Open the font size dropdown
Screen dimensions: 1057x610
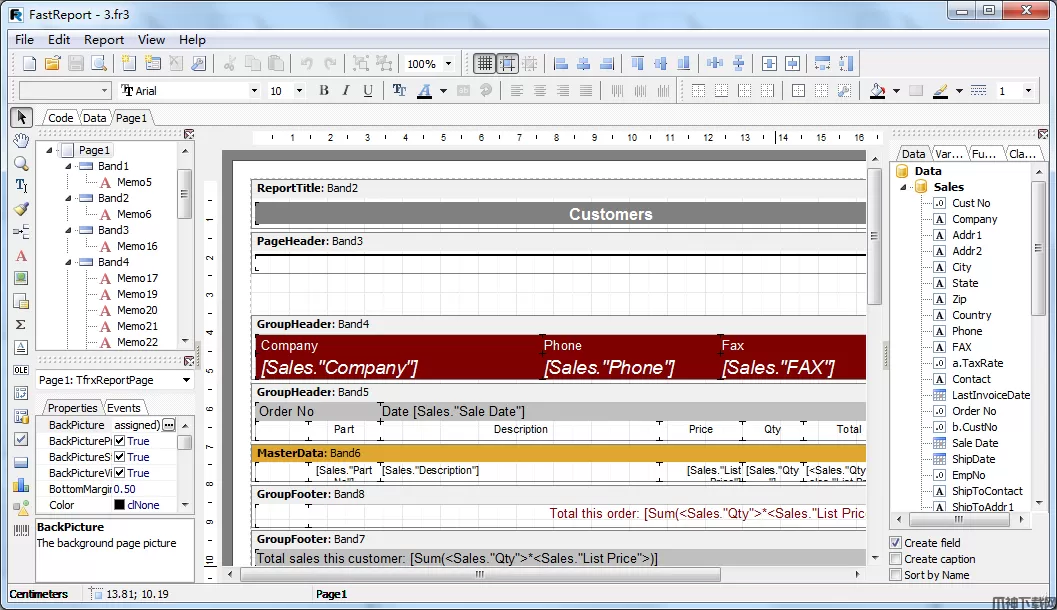coord(301,91)
